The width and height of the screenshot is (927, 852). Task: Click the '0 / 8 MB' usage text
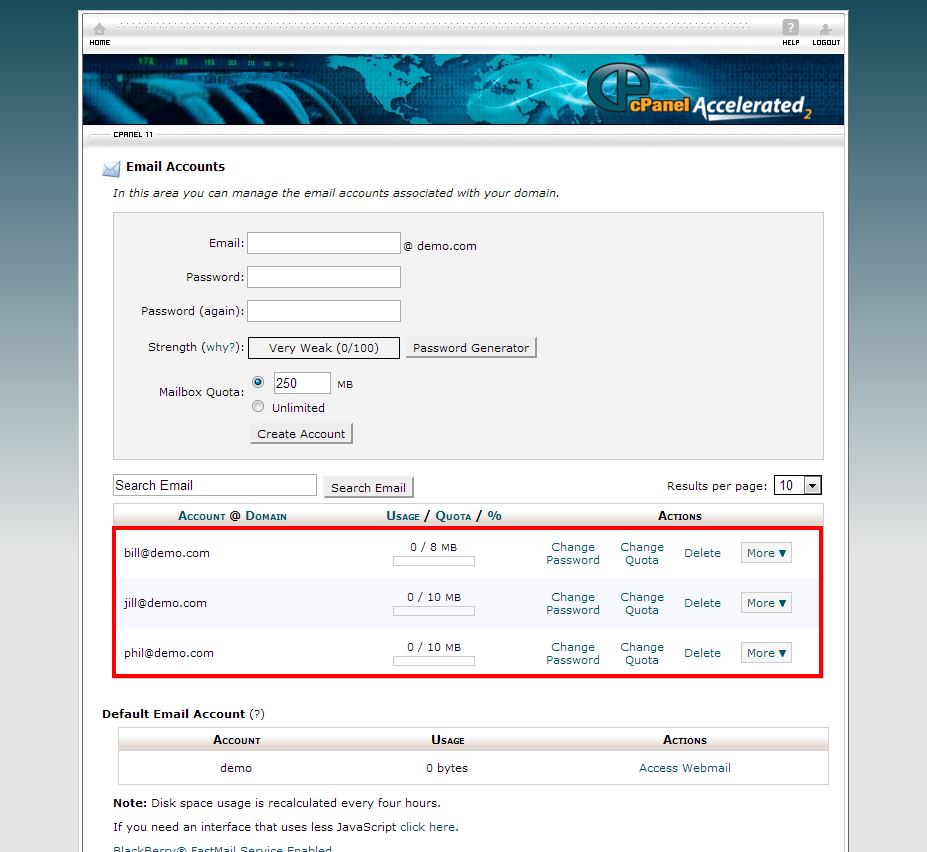coord(433,547)
